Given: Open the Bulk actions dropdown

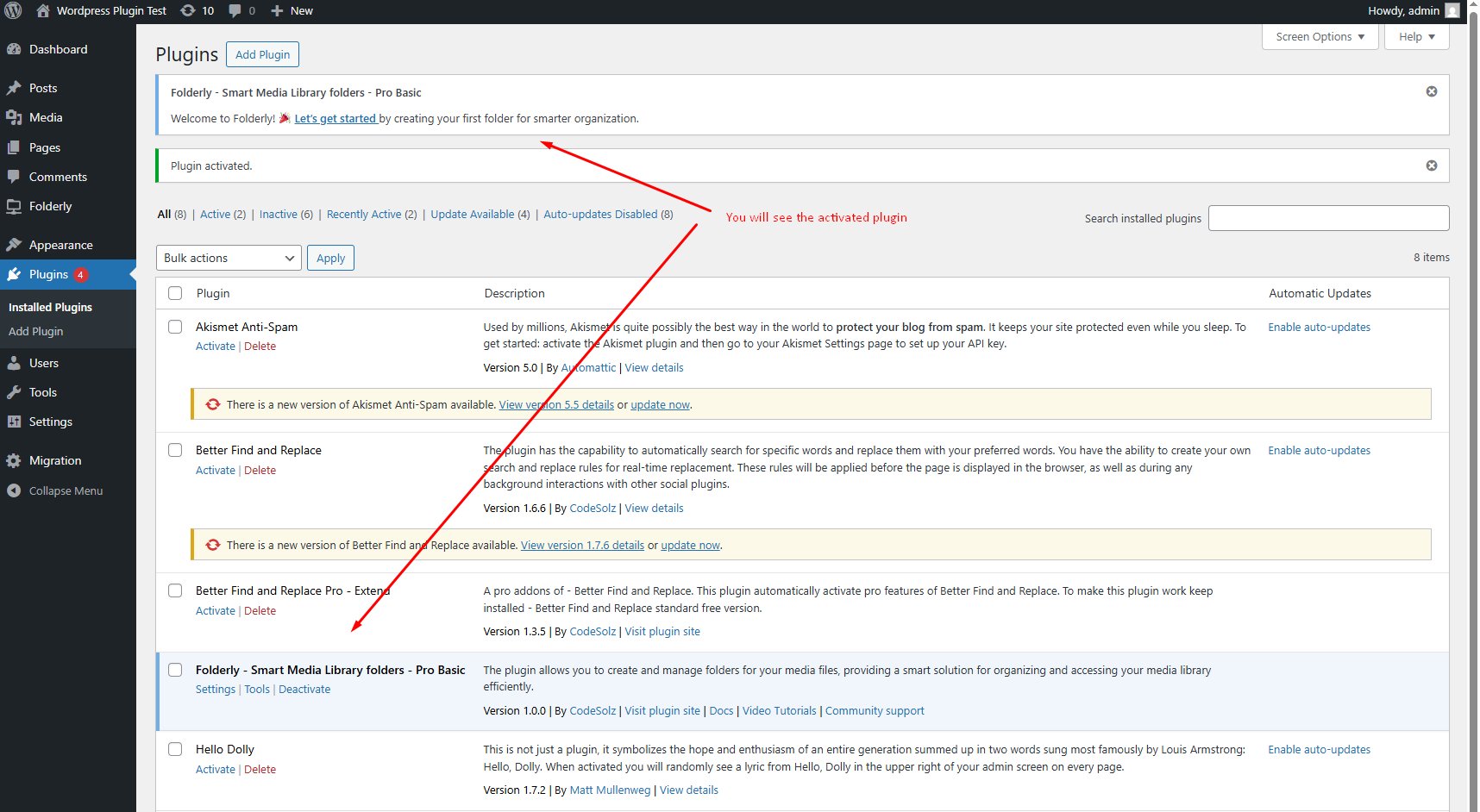Looking at the screenshot, I should click(x=229, y=258).
